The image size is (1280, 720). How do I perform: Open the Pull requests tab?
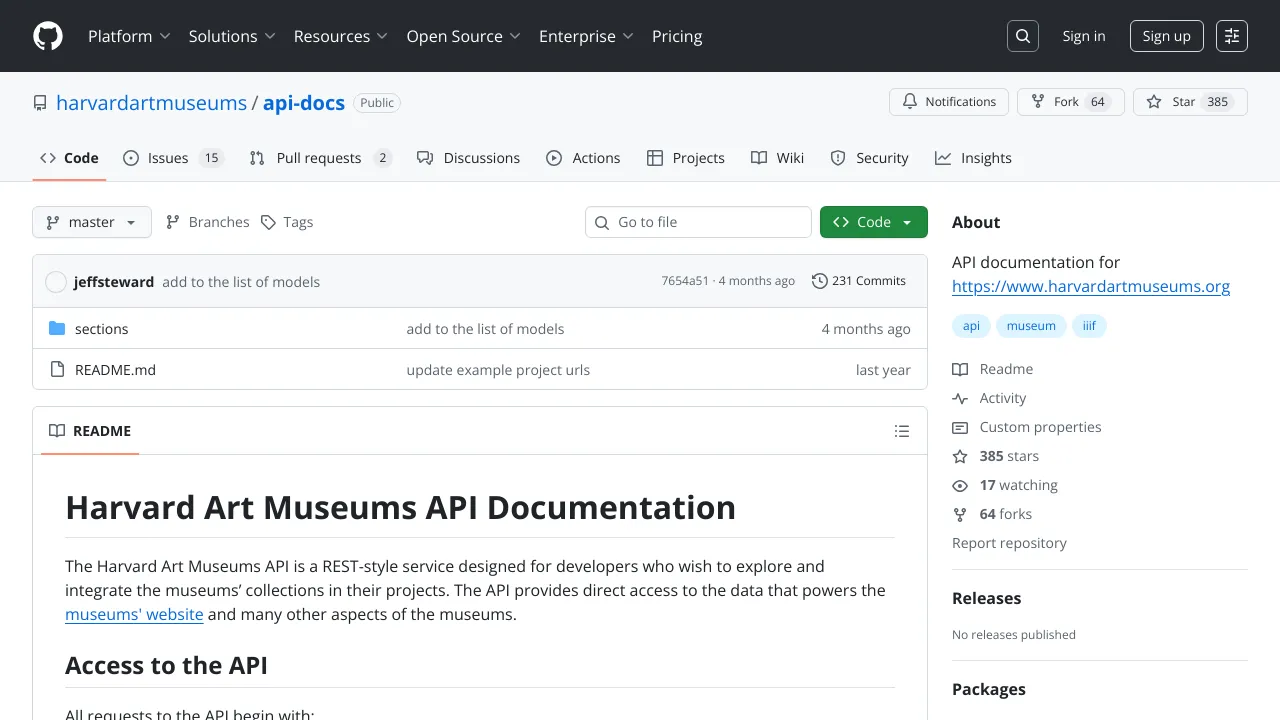click(320, 158)
